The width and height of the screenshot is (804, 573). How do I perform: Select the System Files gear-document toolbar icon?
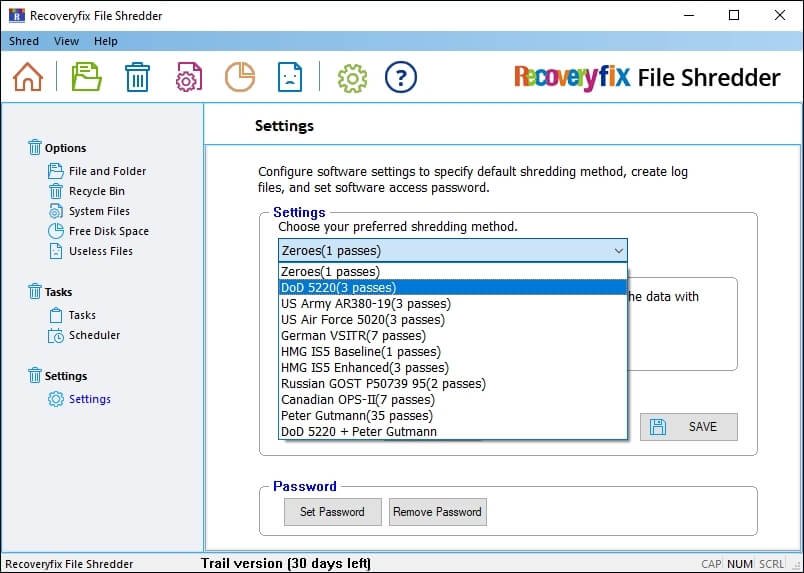(x=188, y=77)
